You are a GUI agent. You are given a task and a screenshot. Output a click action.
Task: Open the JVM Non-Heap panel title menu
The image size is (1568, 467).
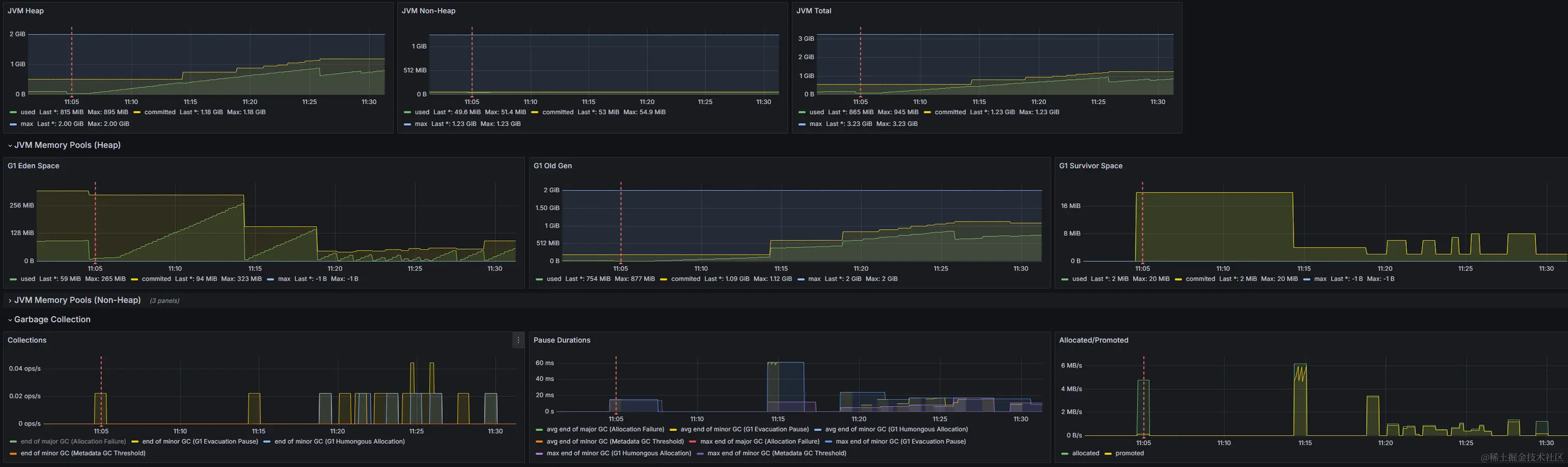click(428, 11)
